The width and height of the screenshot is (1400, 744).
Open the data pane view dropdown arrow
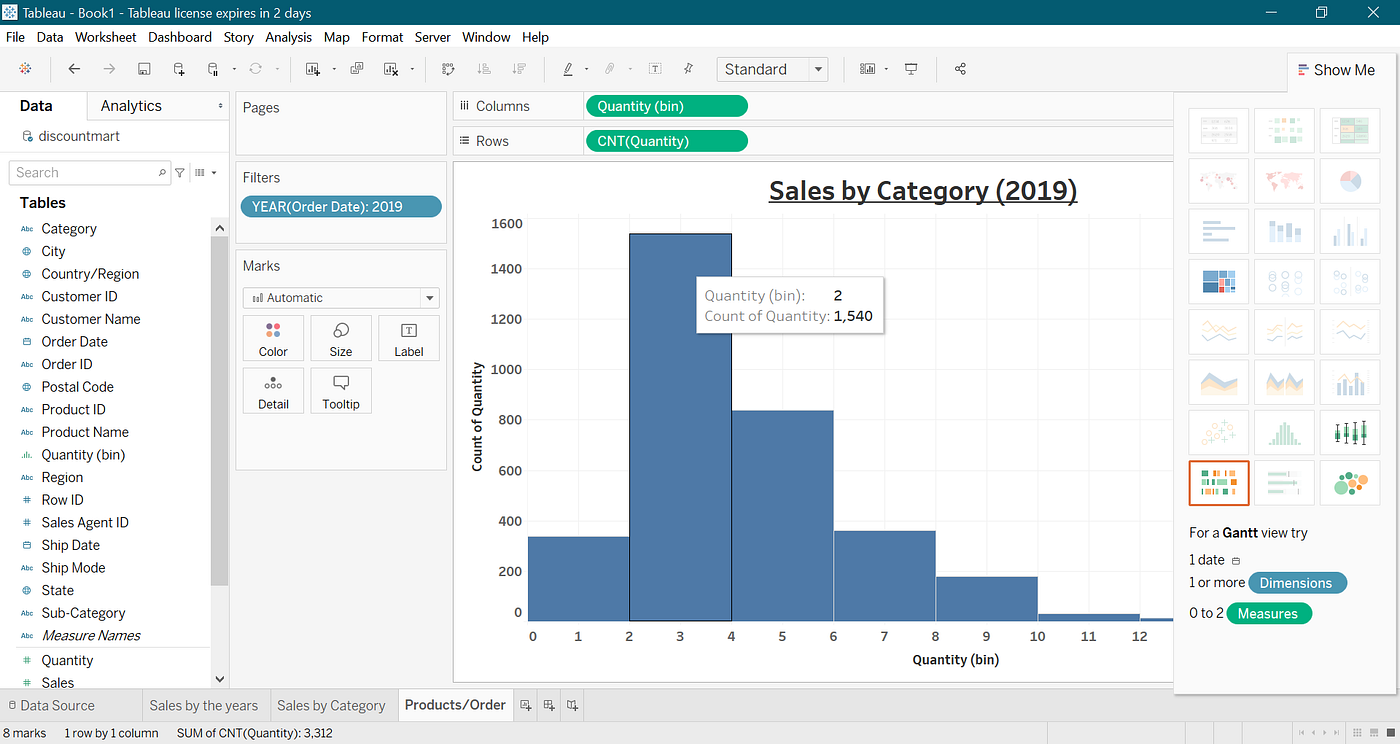point(205,173)
